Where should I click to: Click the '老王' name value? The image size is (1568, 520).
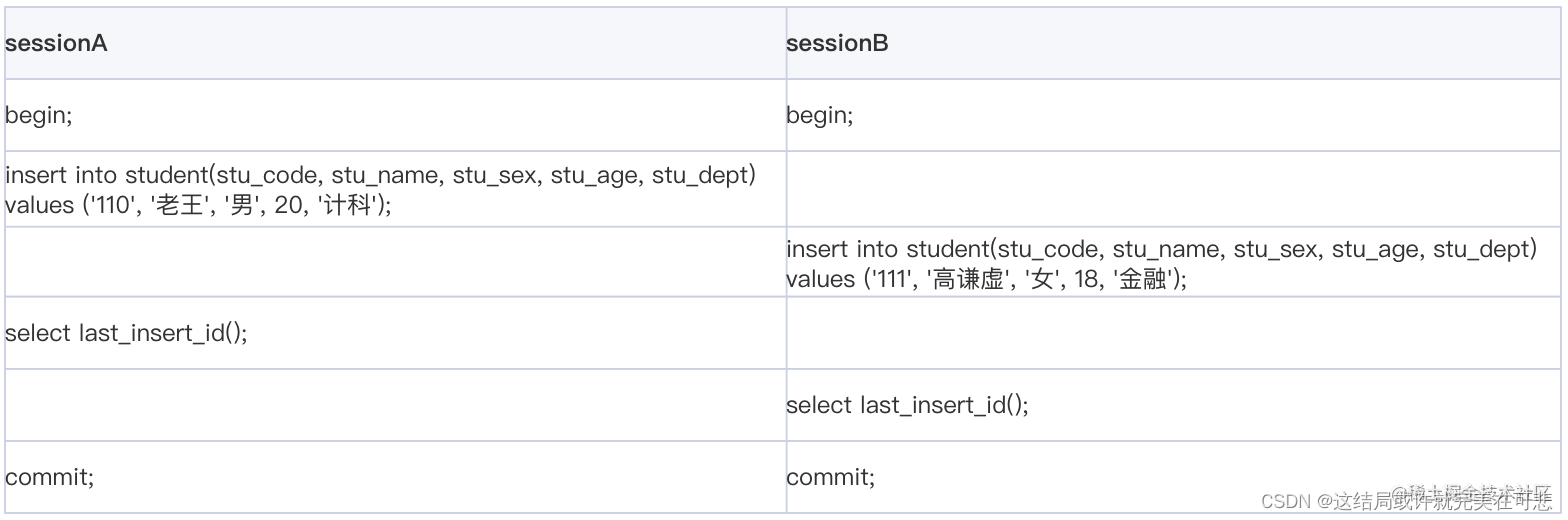(x=176, y=206)
